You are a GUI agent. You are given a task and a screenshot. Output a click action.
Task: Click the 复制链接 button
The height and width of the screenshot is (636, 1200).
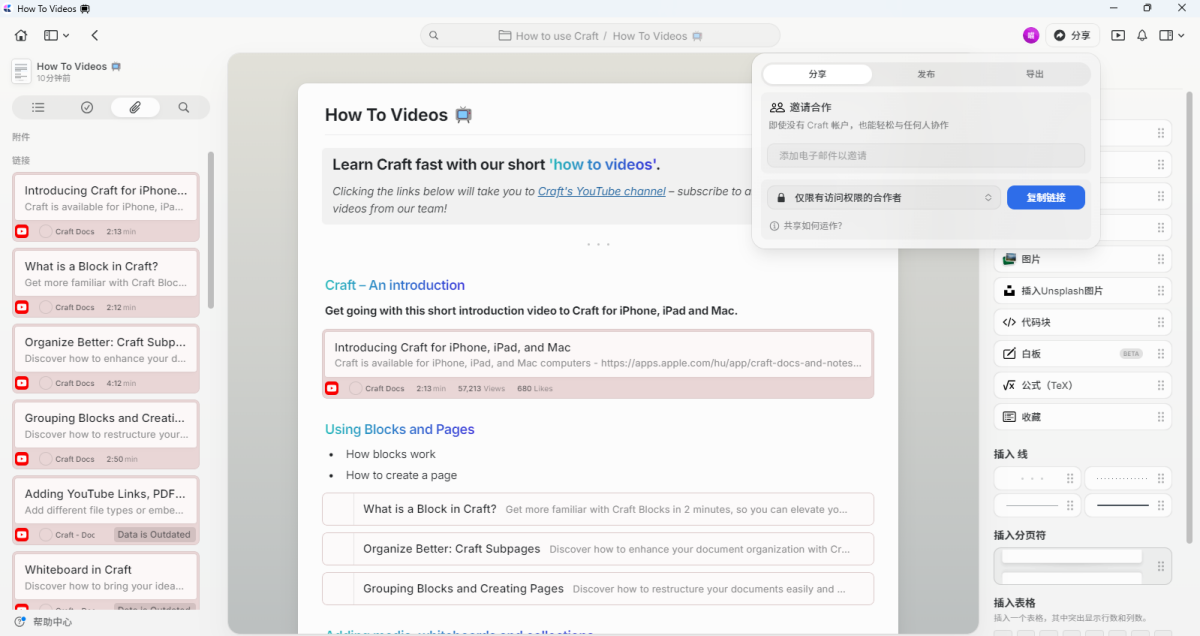[1045, 198]
